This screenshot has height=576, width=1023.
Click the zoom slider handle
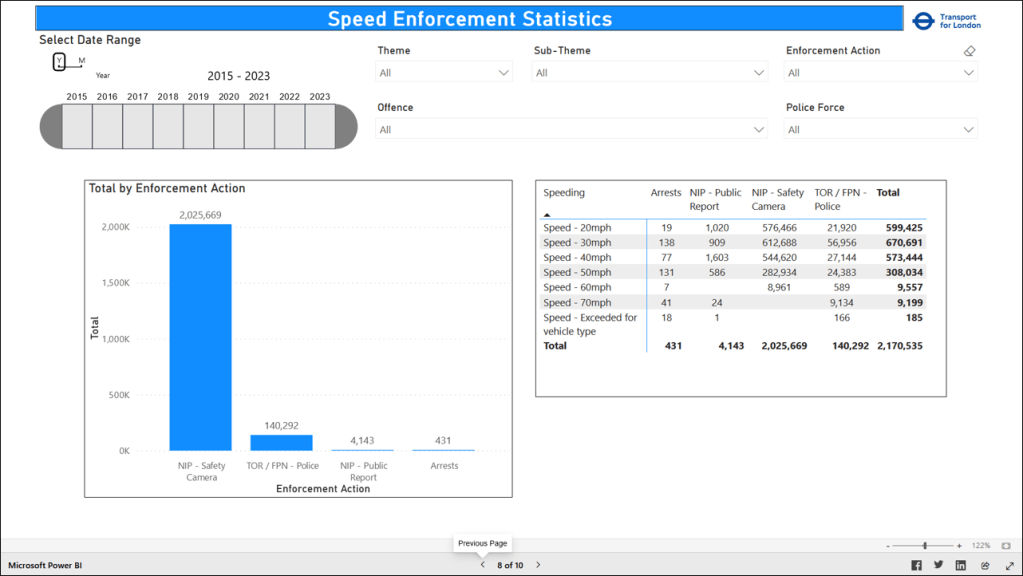pos(925,546)
